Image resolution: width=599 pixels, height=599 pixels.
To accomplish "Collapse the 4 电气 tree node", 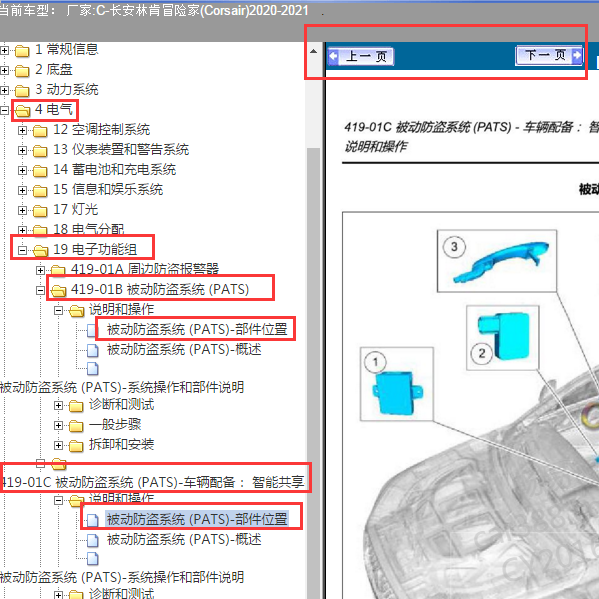I will 5,110.
